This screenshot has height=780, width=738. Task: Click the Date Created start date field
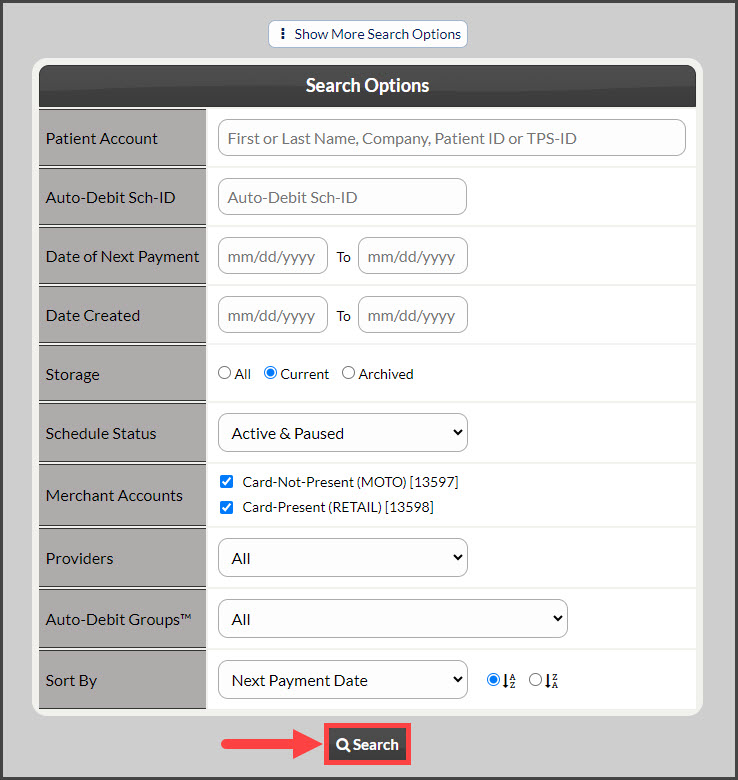click(273, 315)
